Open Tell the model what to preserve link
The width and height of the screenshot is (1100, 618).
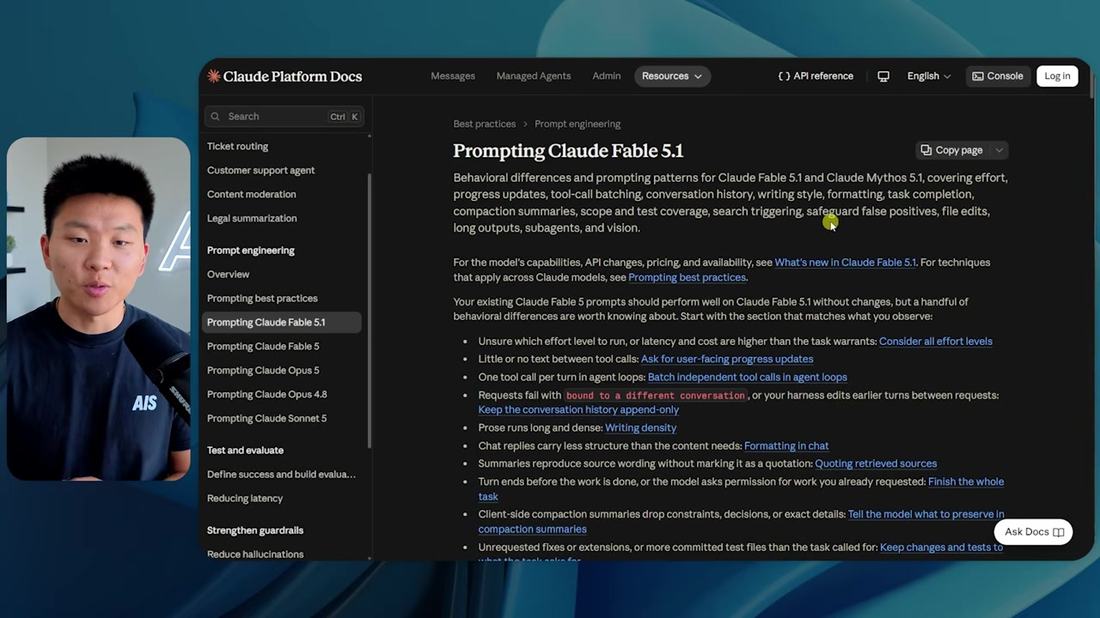pos(925,514)
